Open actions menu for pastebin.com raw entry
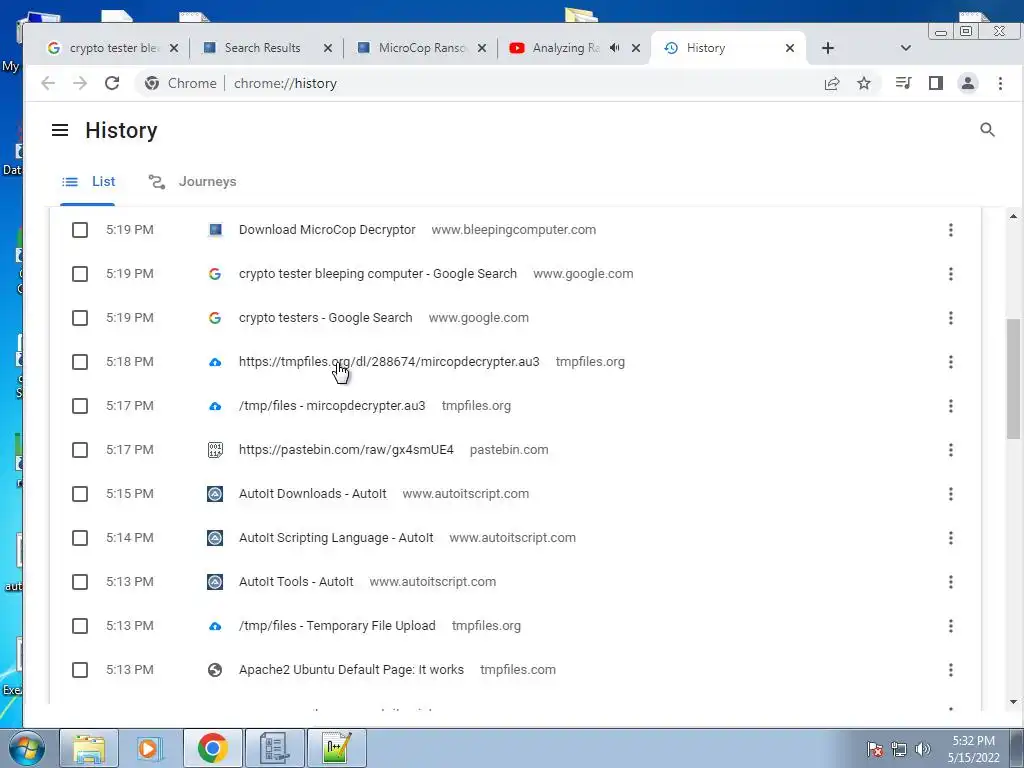 (x=951, y=450)
